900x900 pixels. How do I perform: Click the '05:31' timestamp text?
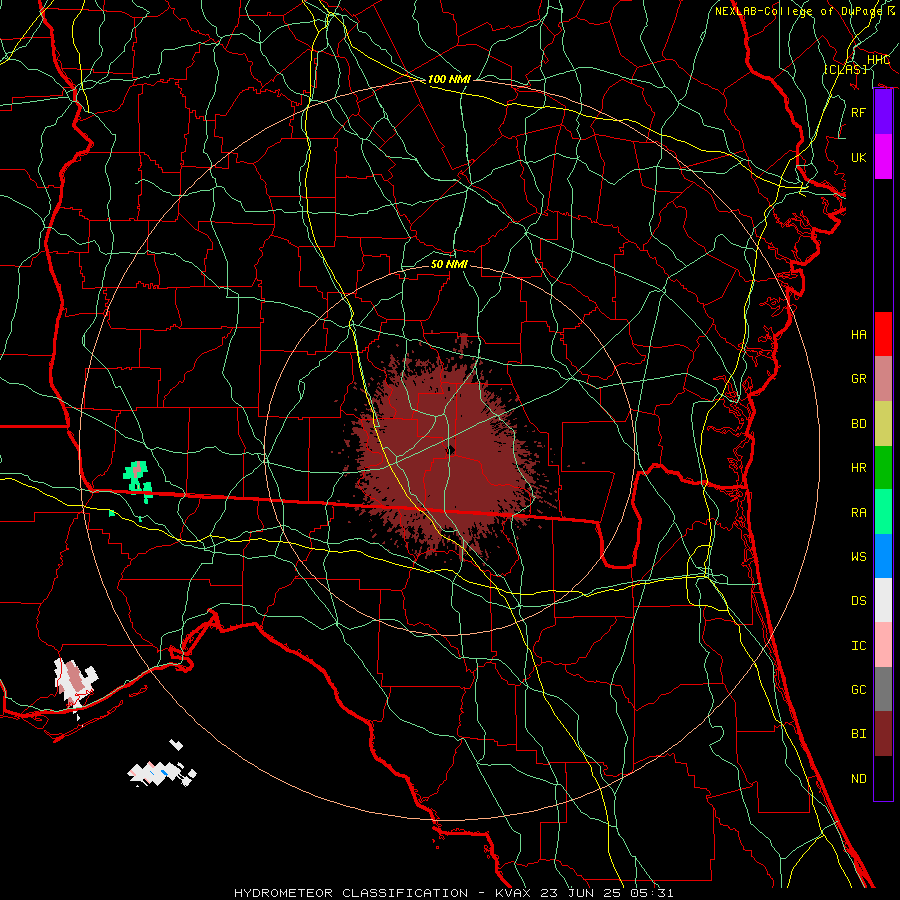tap(654, 893)
